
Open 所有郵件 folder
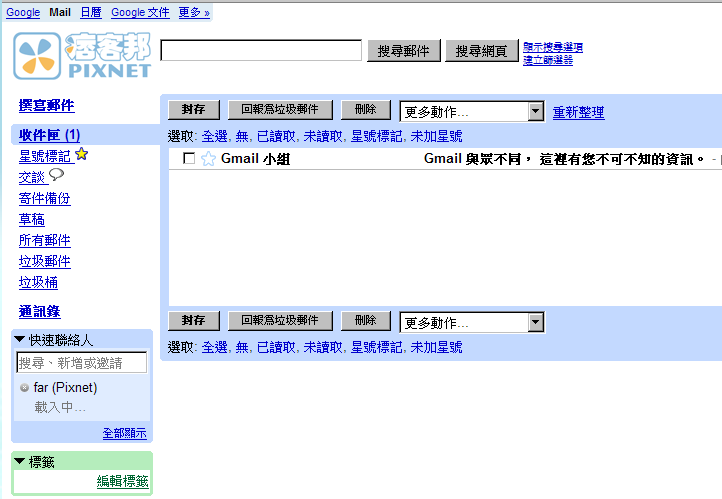coord(44,240)
